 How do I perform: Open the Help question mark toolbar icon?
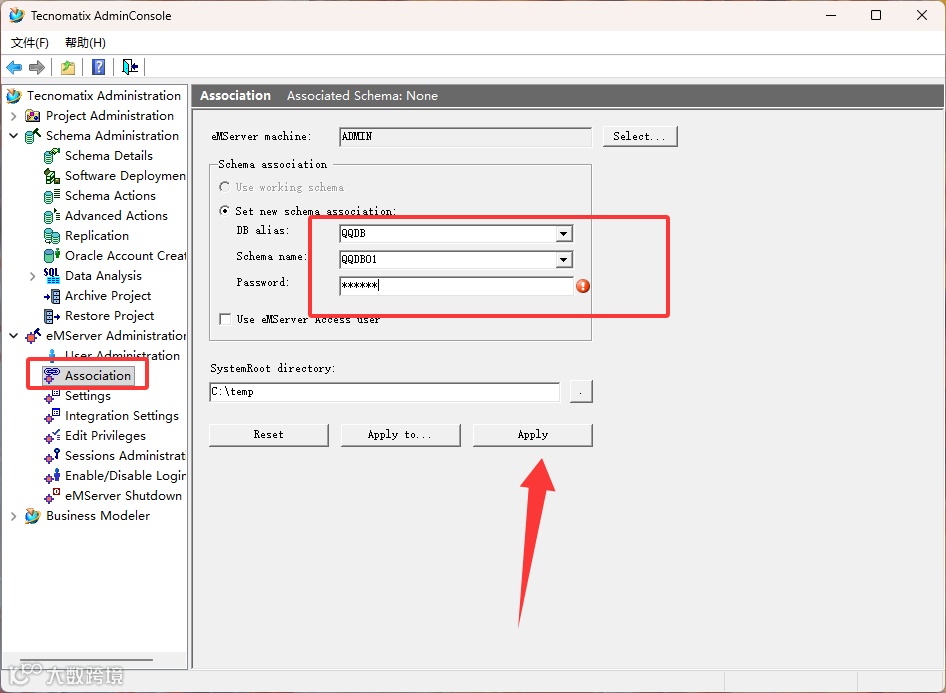coord(98,67)
